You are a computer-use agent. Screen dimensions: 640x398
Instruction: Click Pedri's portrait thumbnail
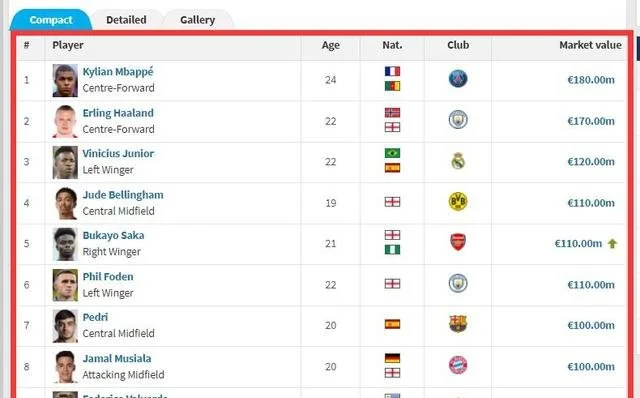click(65, 326)
